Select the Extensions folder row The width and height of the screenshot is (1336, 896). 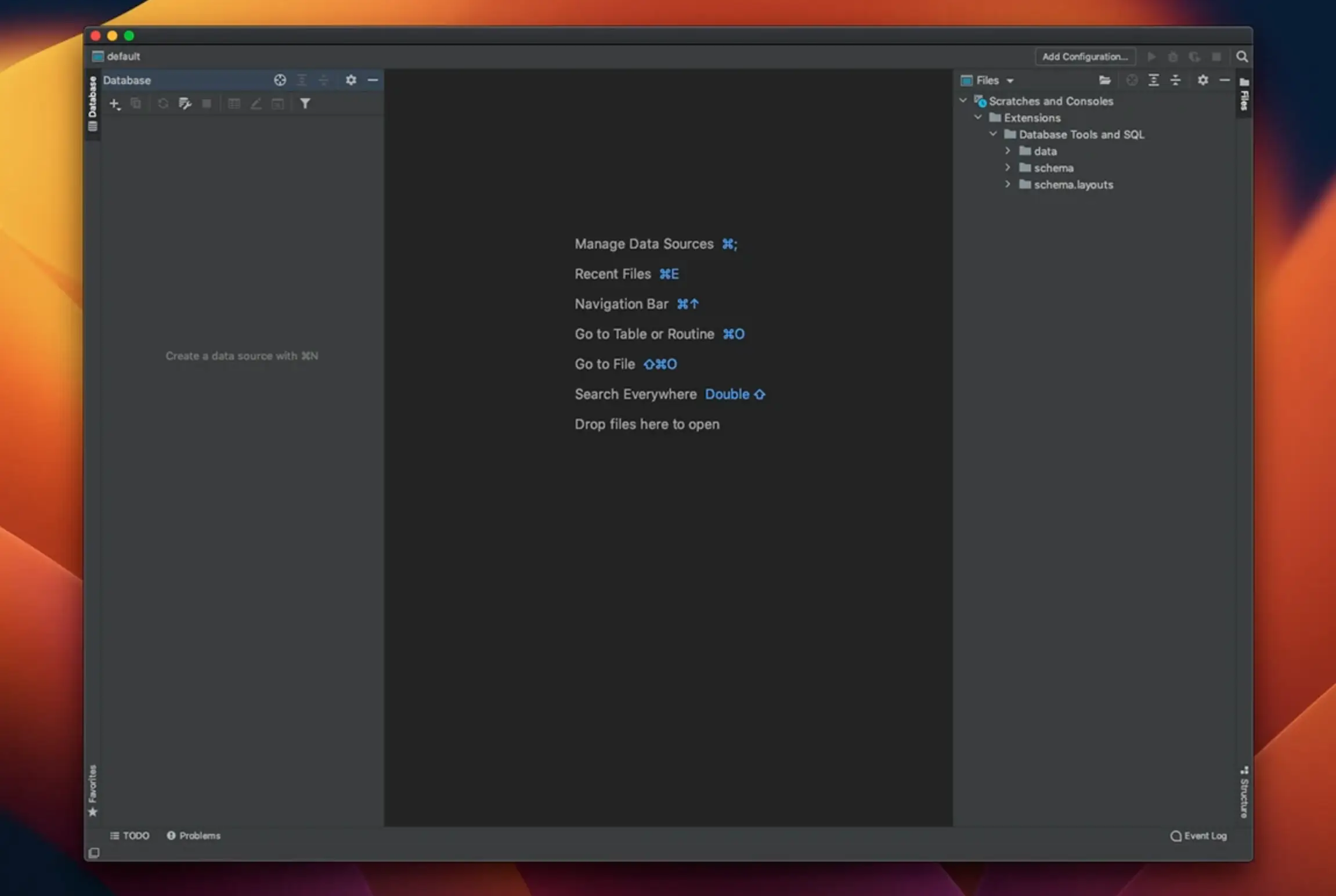click(1096, 117)
